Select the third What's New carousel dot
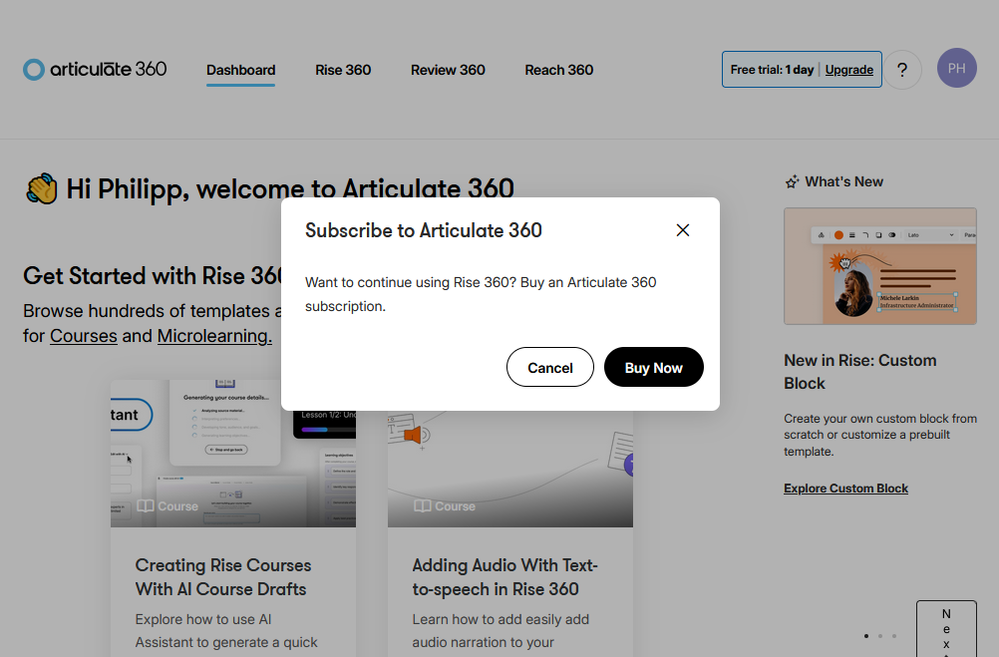The image size is (999, 657). point(894,636)
